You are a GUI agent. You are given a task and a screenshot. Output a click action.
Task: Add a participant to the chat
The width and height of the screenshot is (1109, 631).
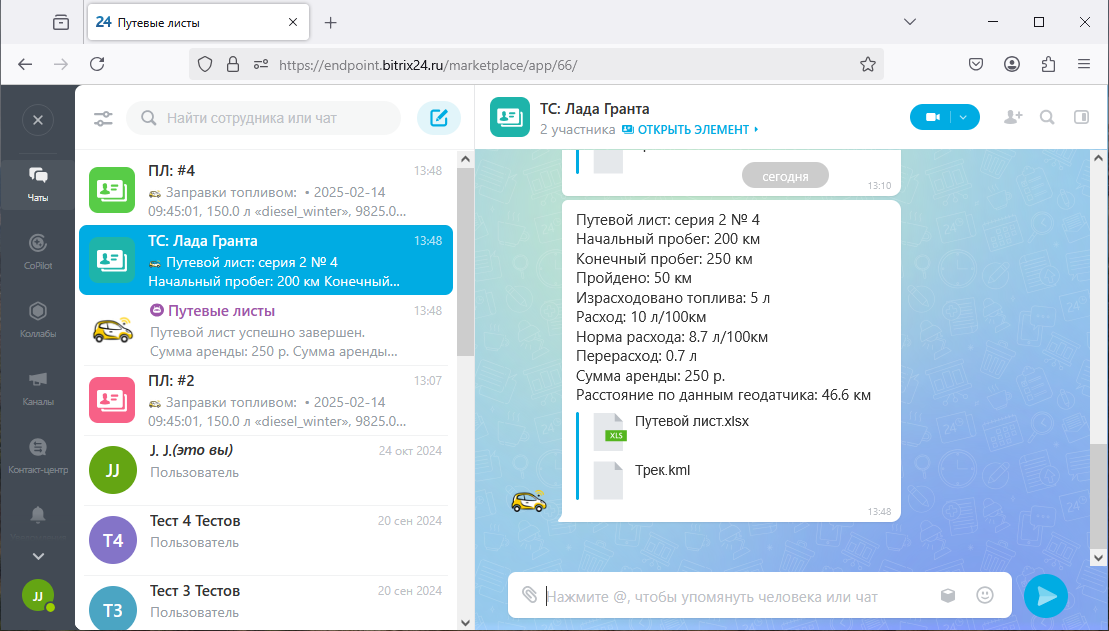pos(1013,117)
